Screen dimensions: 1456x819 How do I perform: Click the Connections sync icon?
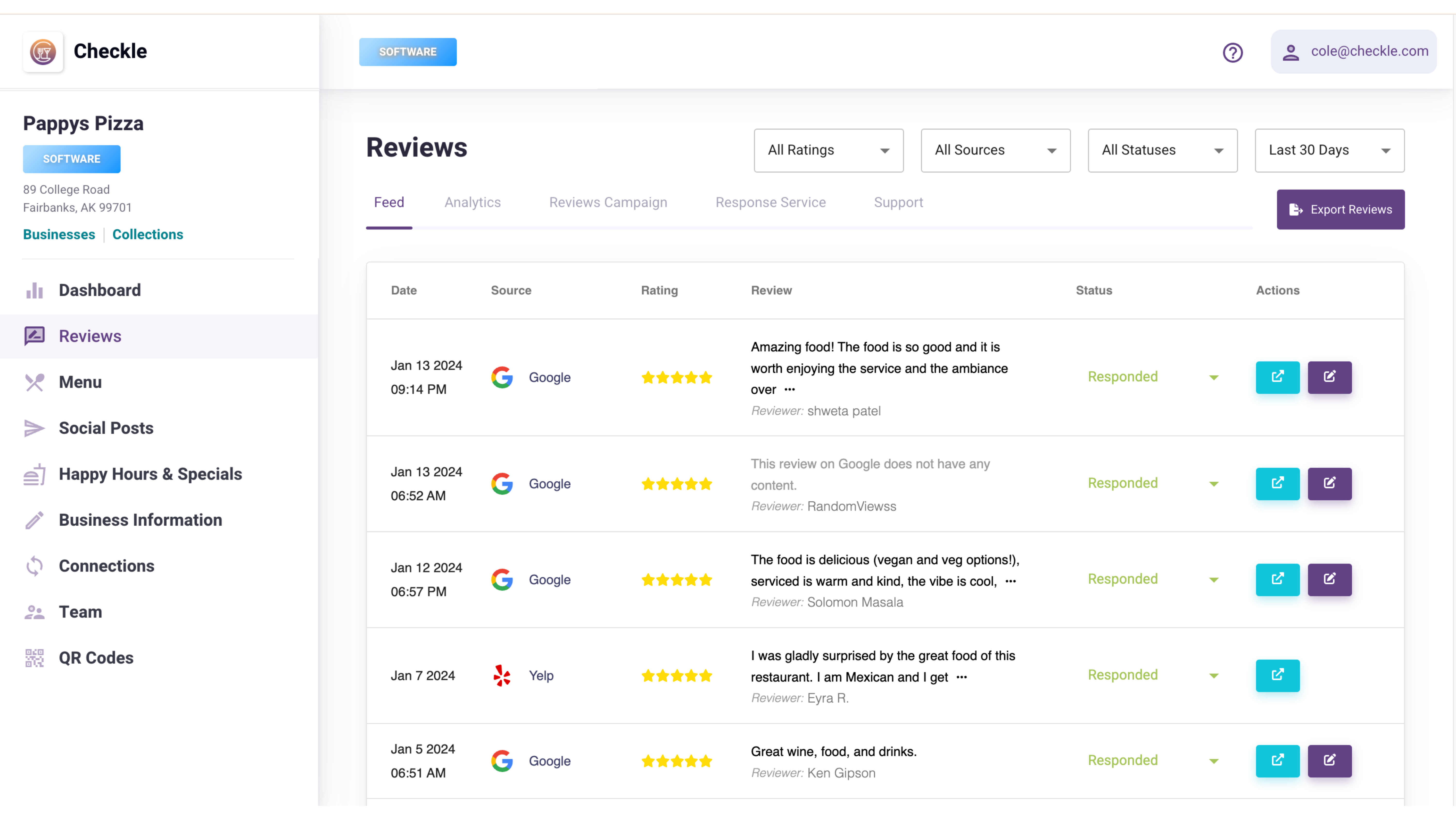34,566
